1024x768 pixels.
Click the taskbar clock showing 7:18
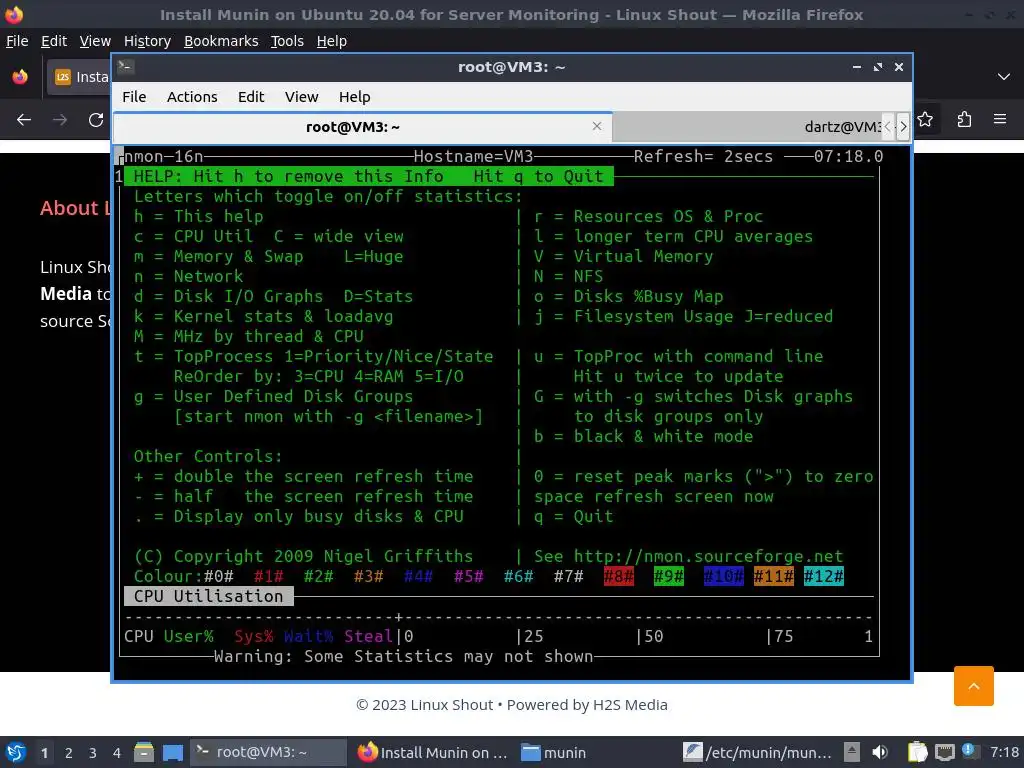1004,752
